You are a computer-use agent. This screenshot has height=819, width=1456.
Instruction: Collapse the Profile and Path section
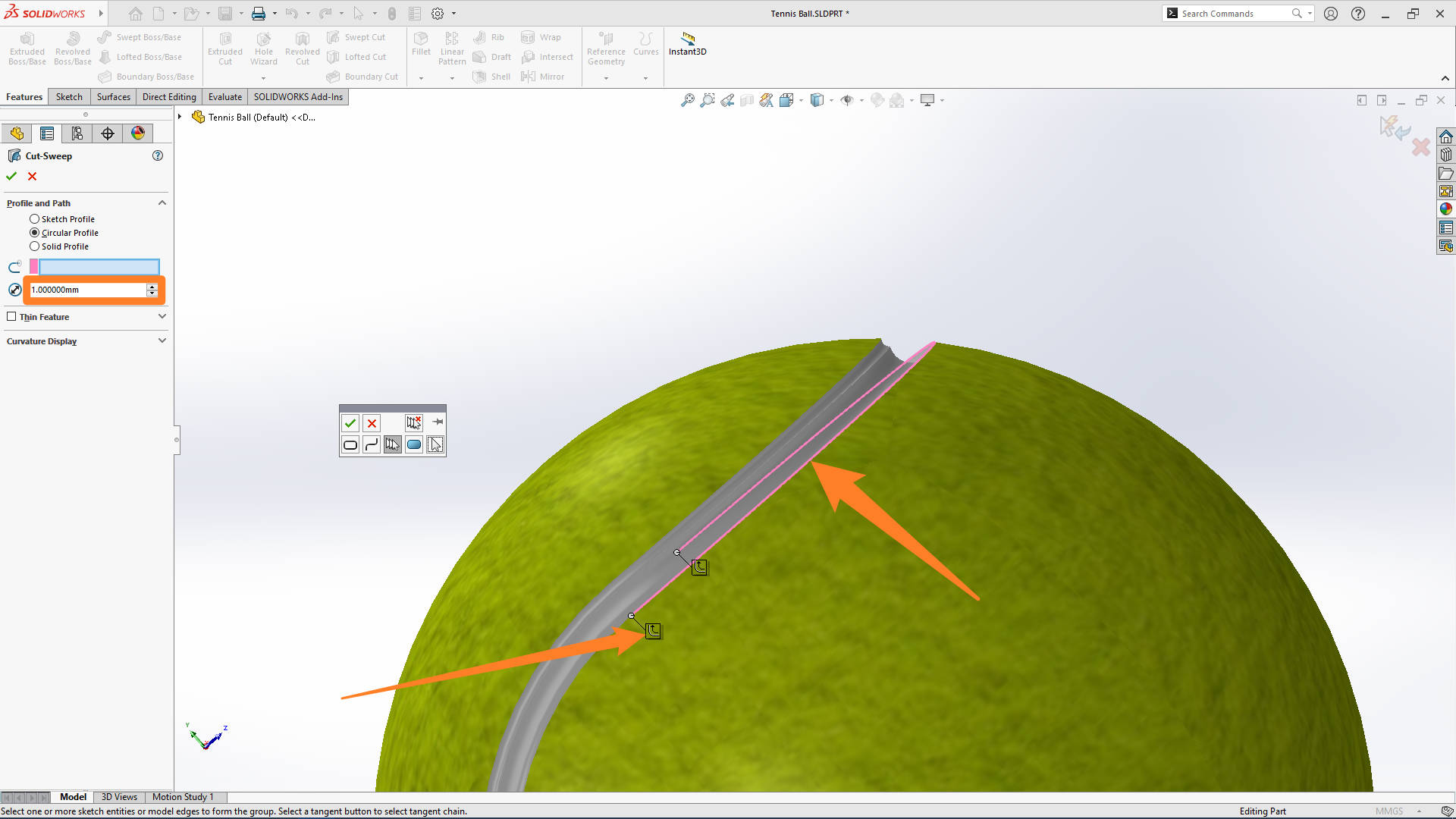(x=162, y=202)
